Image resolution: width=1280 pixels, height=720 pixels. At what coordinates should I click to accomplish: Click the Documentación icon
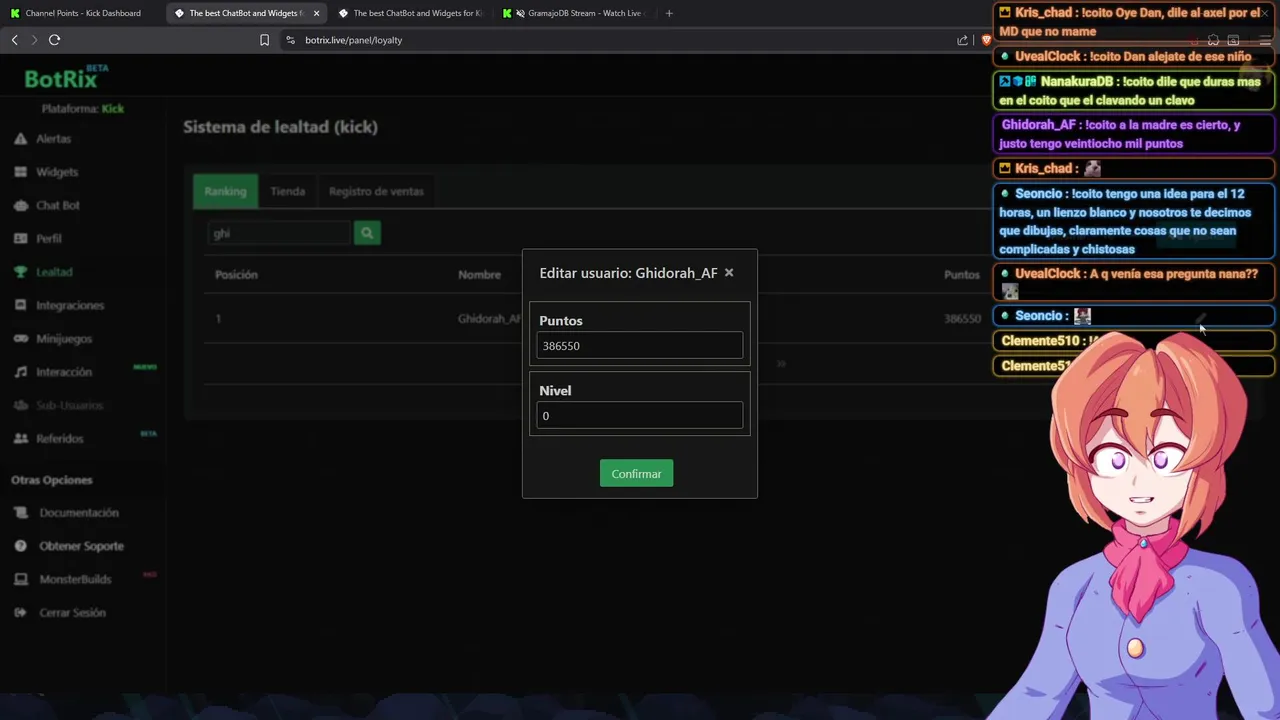click(20, 513)
